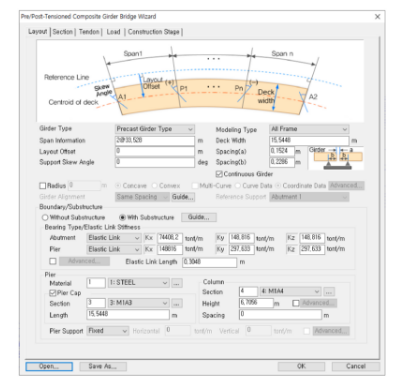Toggle Continuous Girder checkbox
The width and height of the screenshot is (400, 386).
pyautogui.click(x=219, y=174)
